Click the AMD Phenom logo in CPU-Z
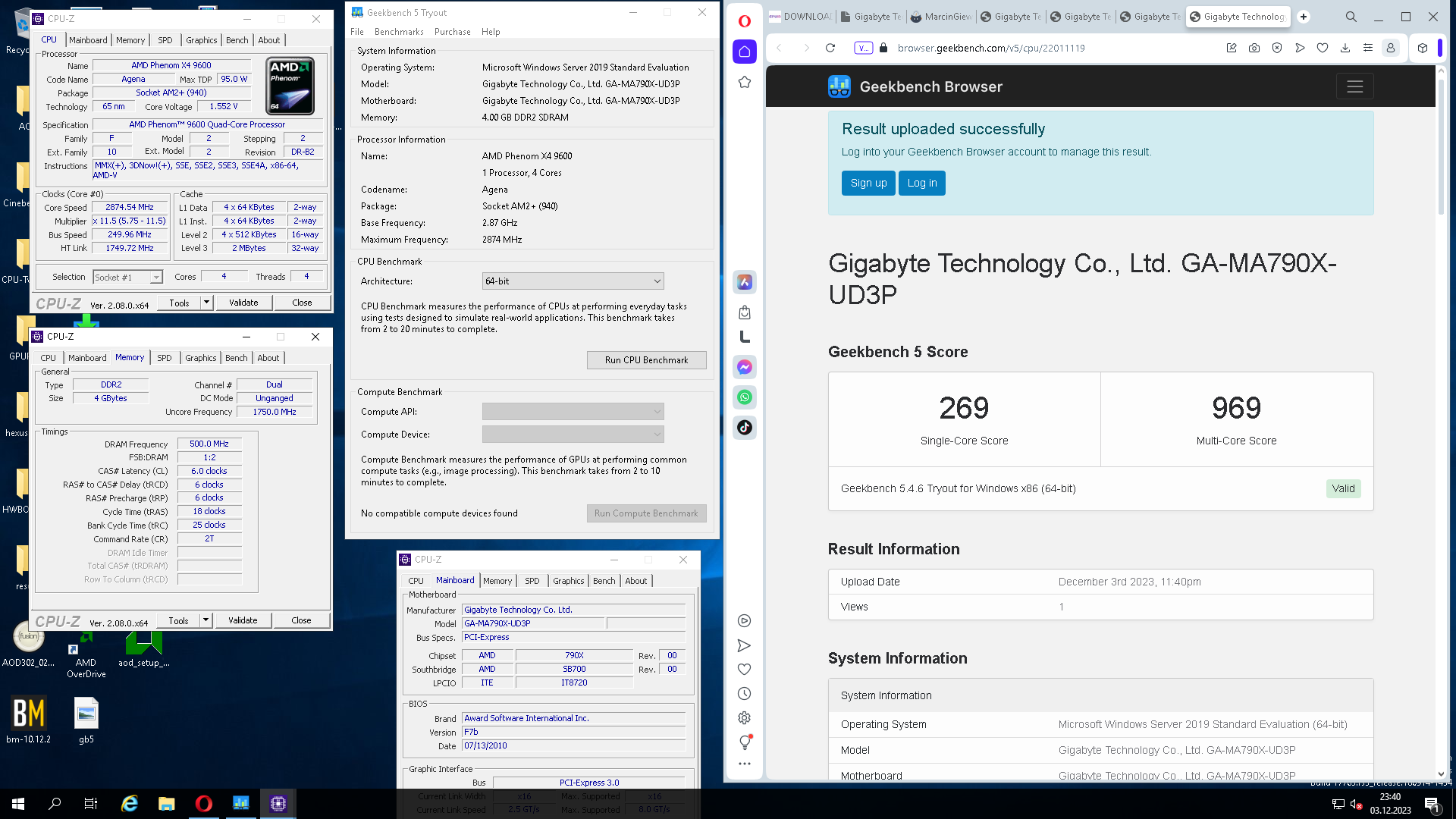The width and height of the screenshot is (1456, 819). tap(290, 86)
